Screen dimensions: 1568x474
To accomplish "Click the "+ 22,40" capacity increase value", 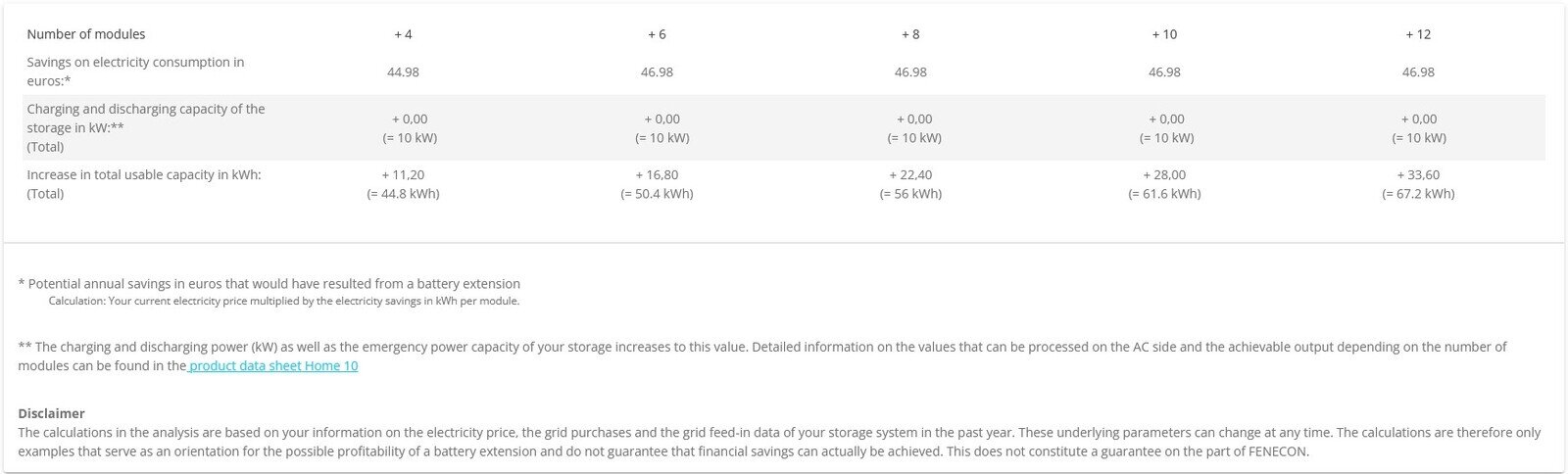I will pos(910,175).
